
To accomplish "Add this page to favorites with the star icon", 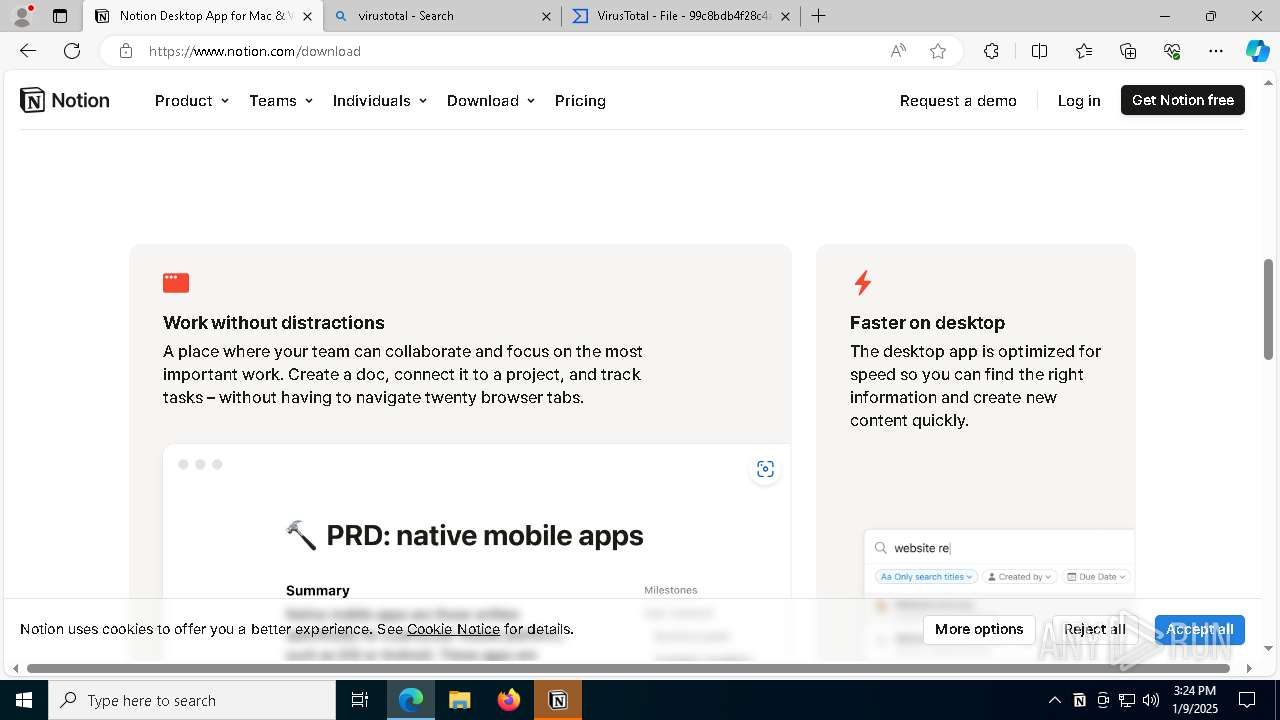I will tap(938, 51).
